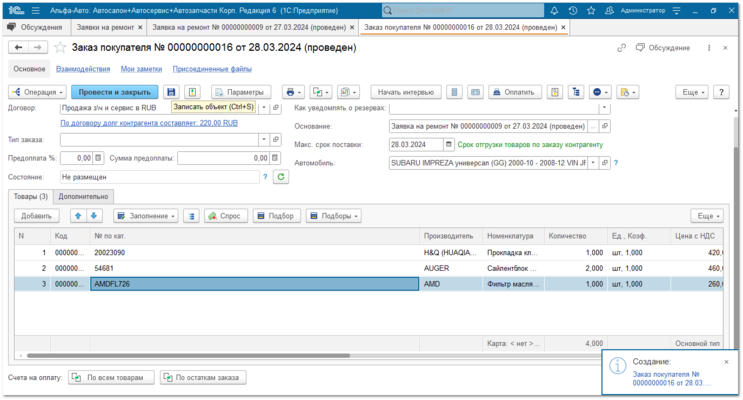Click the icon right after Начать интервью
The height and width of the screenshot is (400, 743).
click(x=454, y=92)
